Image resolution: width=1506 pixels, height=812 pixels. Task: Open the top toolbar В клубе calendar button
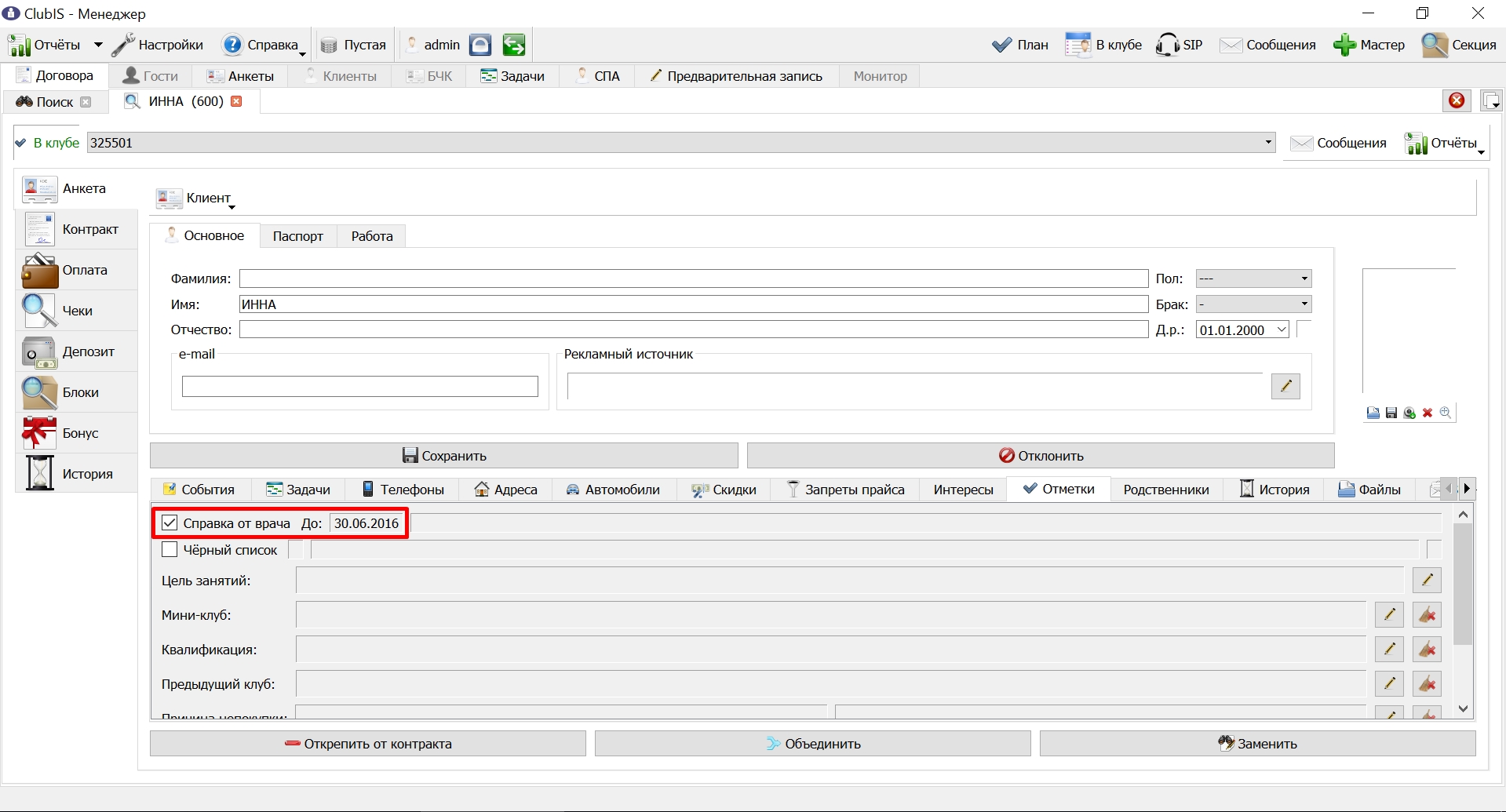(x=1103, y=45)
